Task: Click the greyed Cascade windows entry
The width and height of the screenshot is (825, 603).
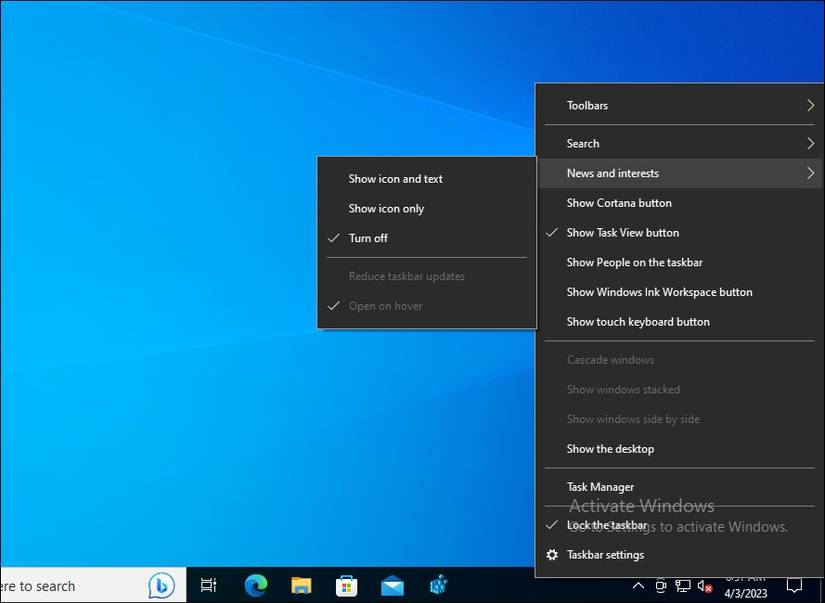Action: point(680,360)
